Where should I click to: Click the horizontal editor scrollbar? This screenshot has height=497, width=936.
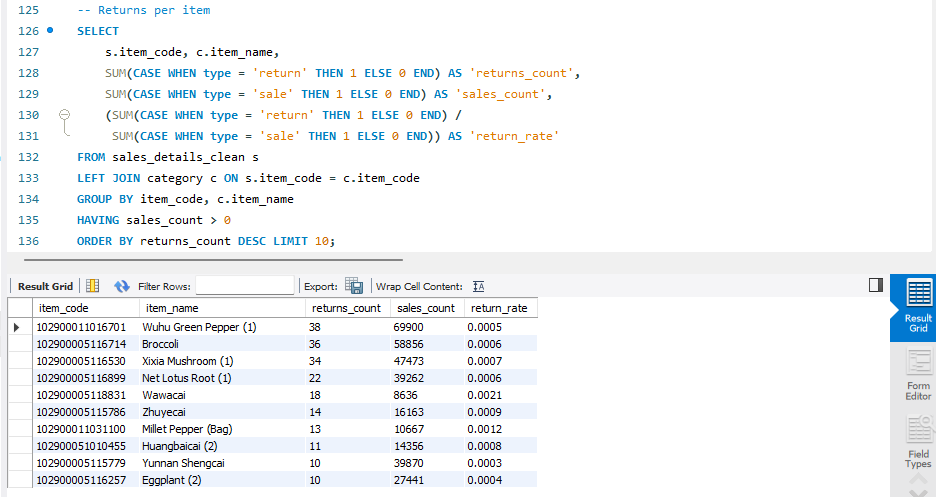coord(213,260)
